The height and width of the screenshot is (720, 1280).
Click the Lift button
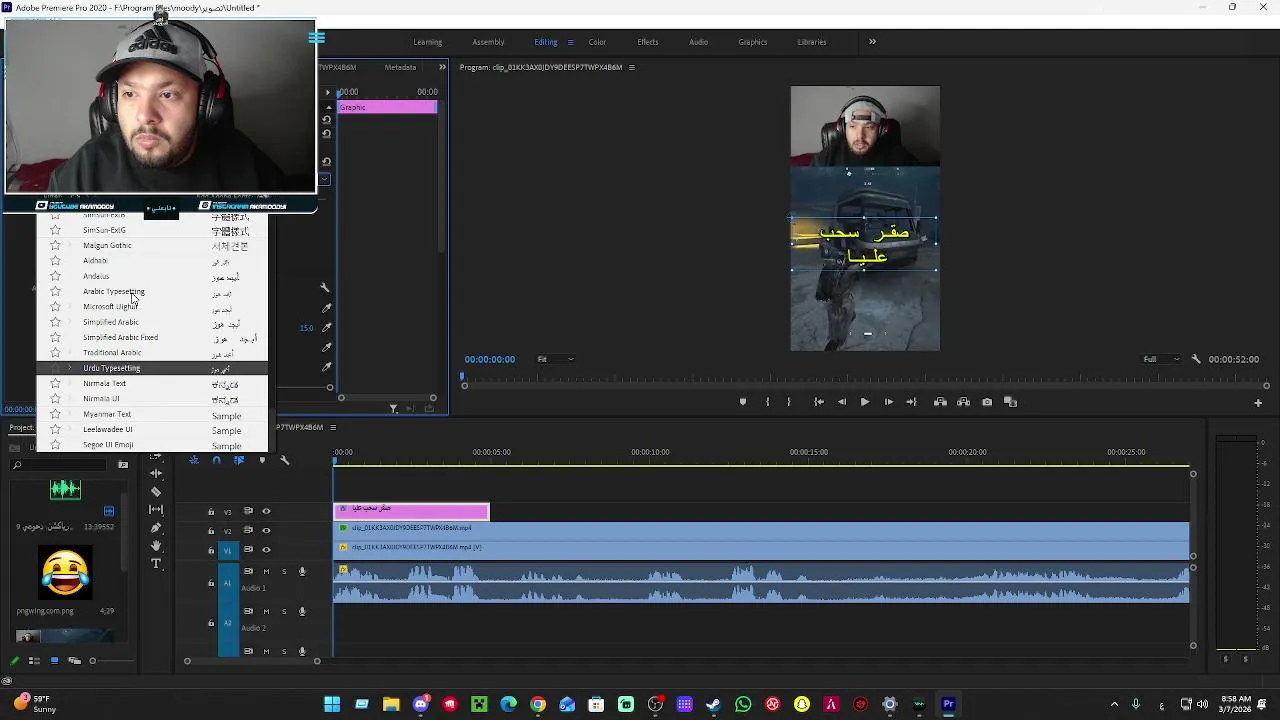pos(940,402)
